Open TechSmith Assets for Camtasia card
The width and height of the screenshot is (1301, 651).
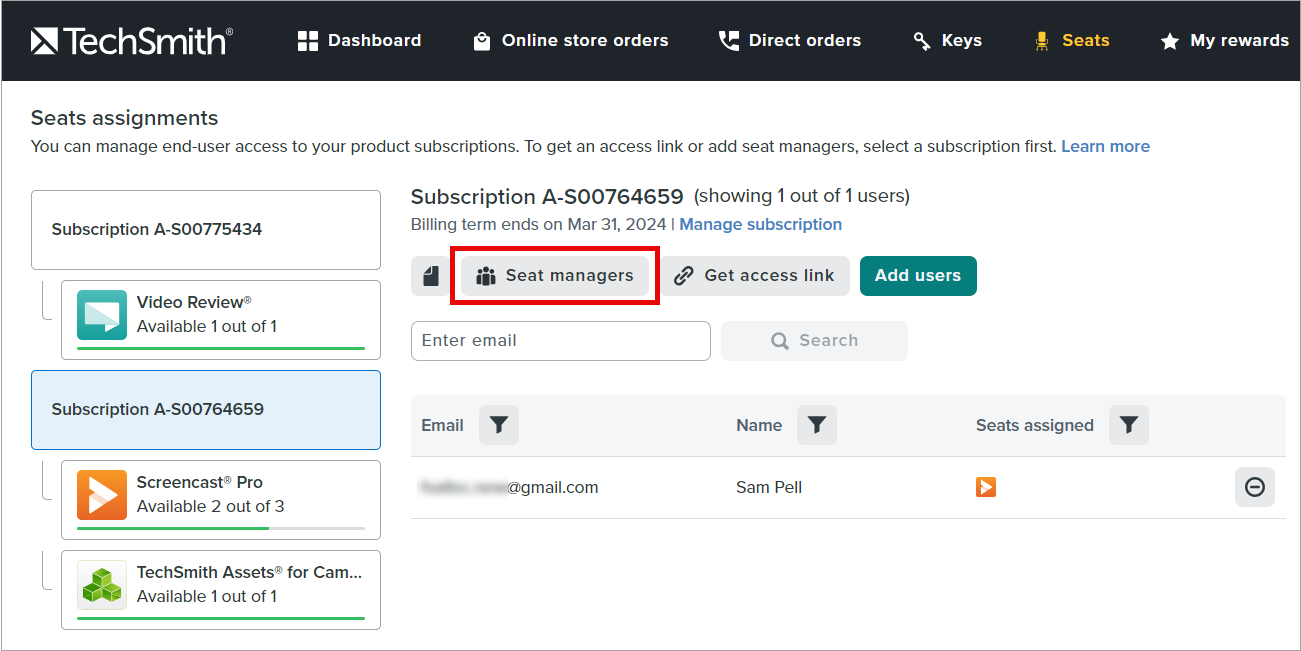pos(221,590)
